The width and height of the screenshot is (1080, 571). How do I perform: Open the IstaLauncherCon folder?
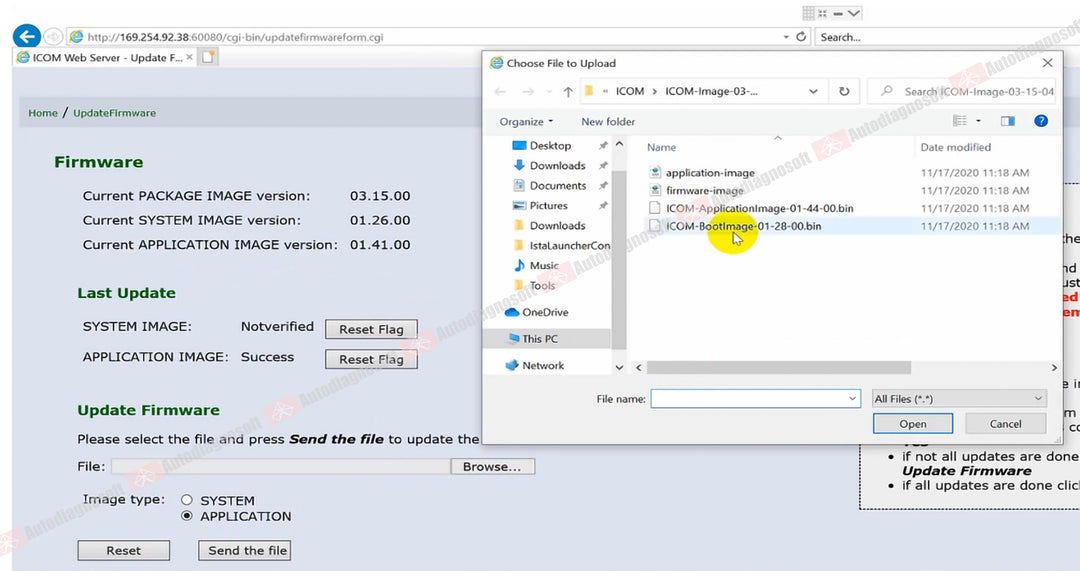tap(570, 245)
